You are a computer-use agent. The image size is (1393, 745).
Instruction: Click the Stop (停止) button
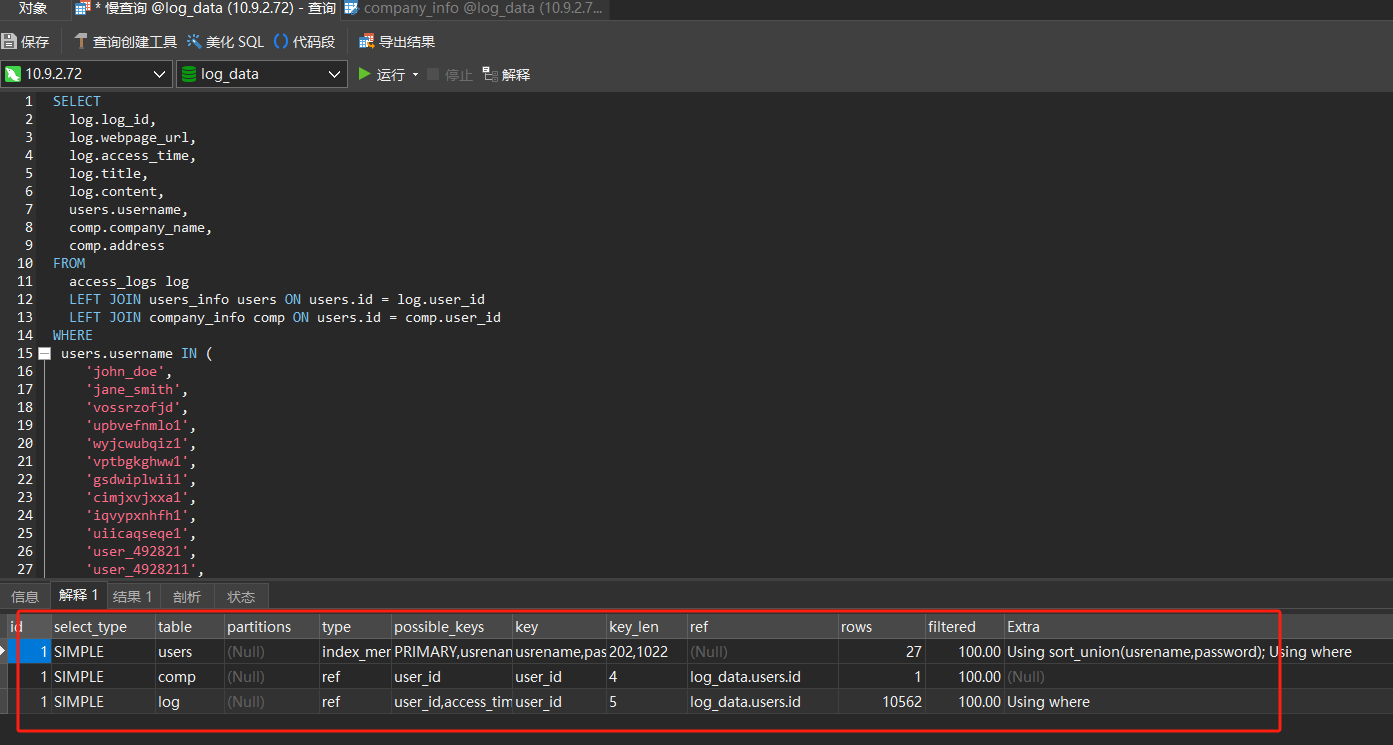pos(450,75)
